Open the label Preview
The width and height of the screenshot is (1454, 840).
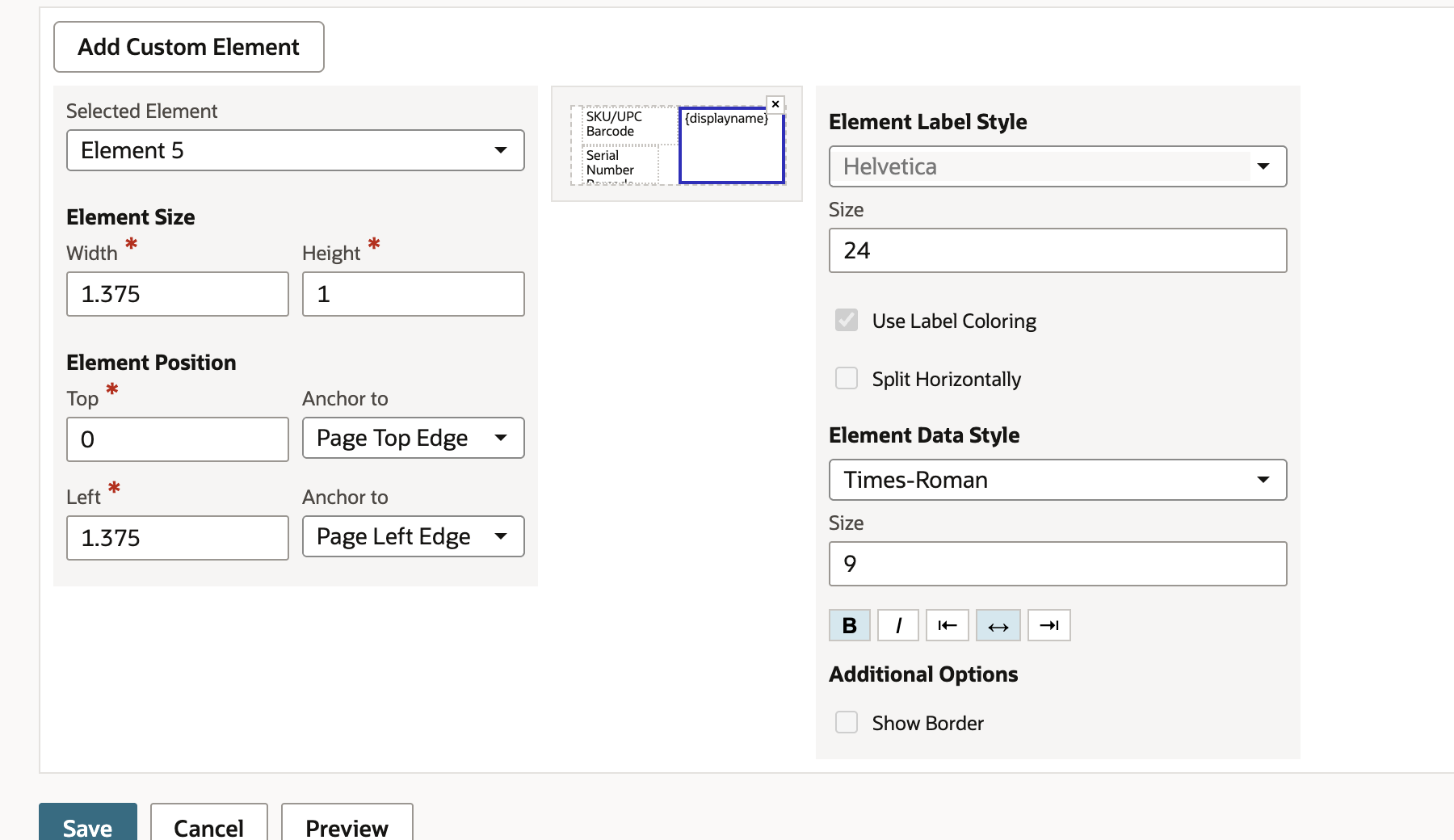(x=347, y=824)
